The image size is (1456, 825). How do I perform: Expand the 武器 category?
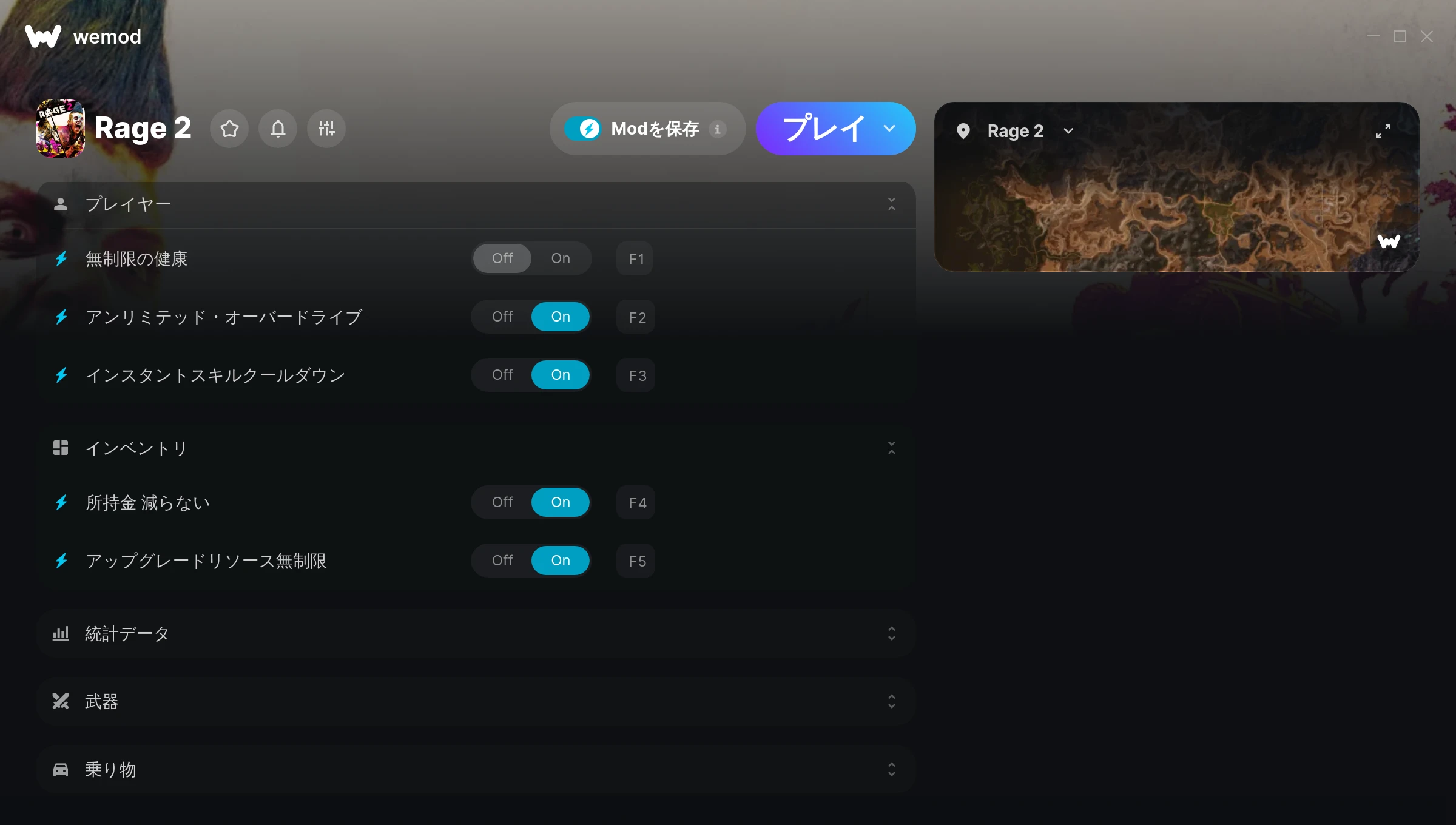point(476,701)
